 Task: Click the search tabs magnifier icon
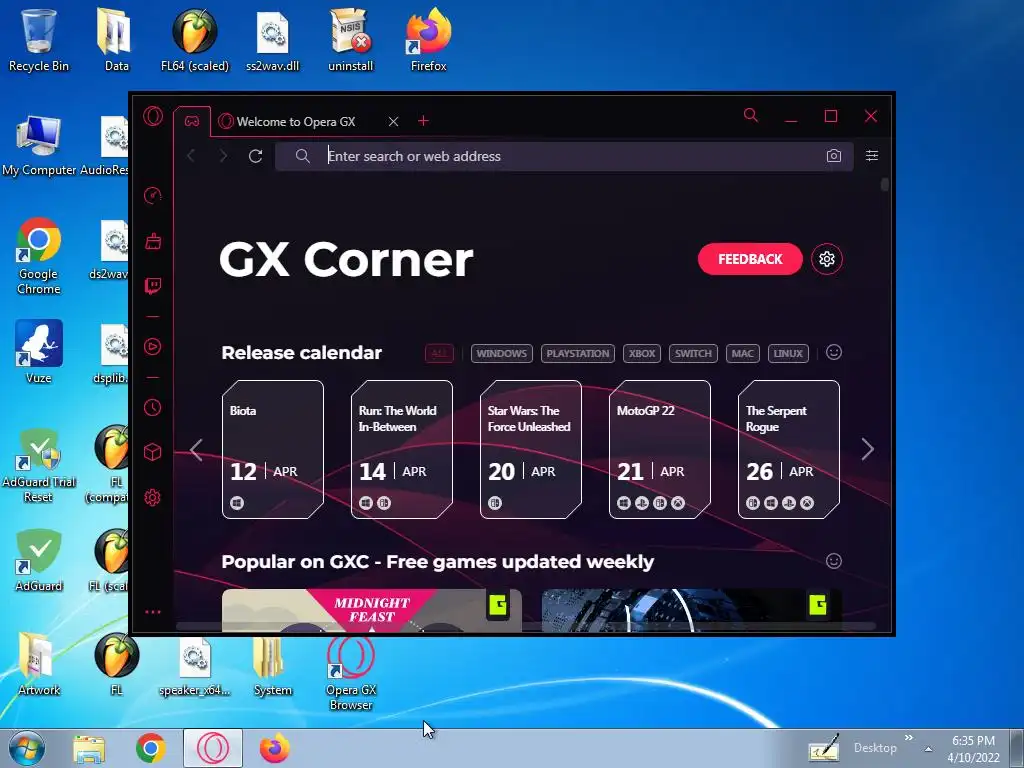[751, 116]
